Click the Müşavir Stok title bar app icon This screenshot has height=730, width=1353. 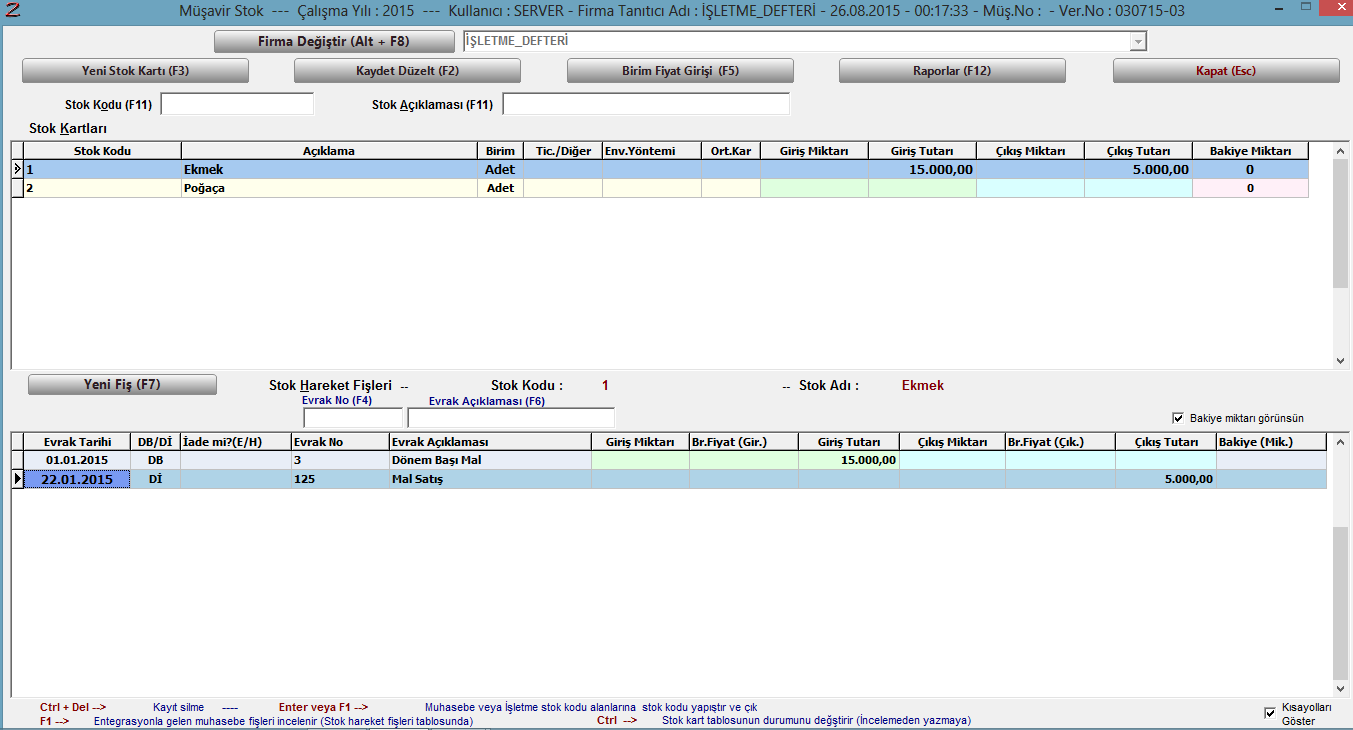pos(13,11)
